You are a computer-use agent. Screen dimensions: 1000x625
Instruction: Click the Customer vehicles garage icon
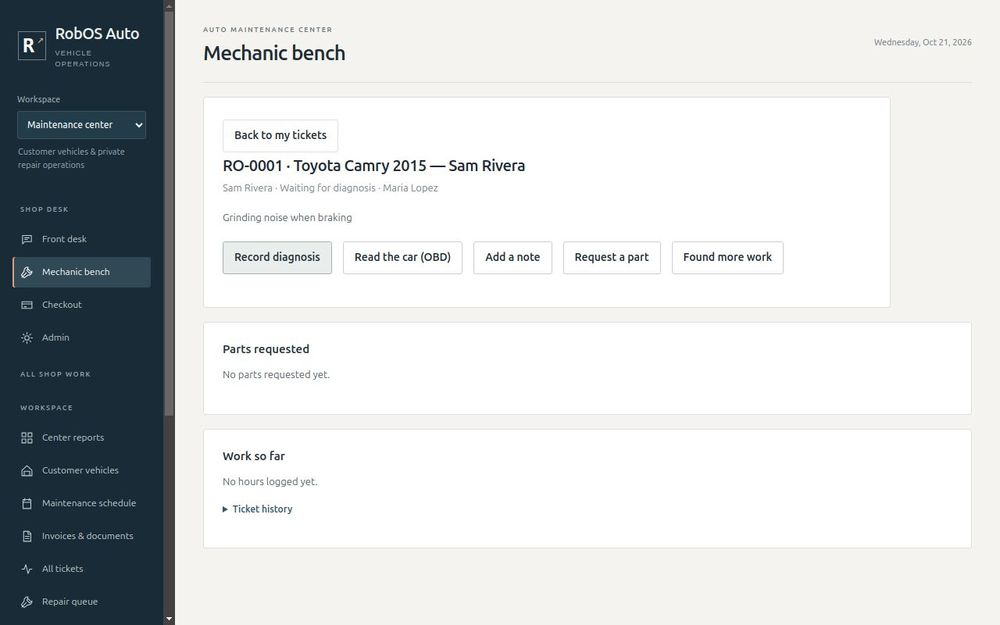pyautogui.click(x=27, y=471)
